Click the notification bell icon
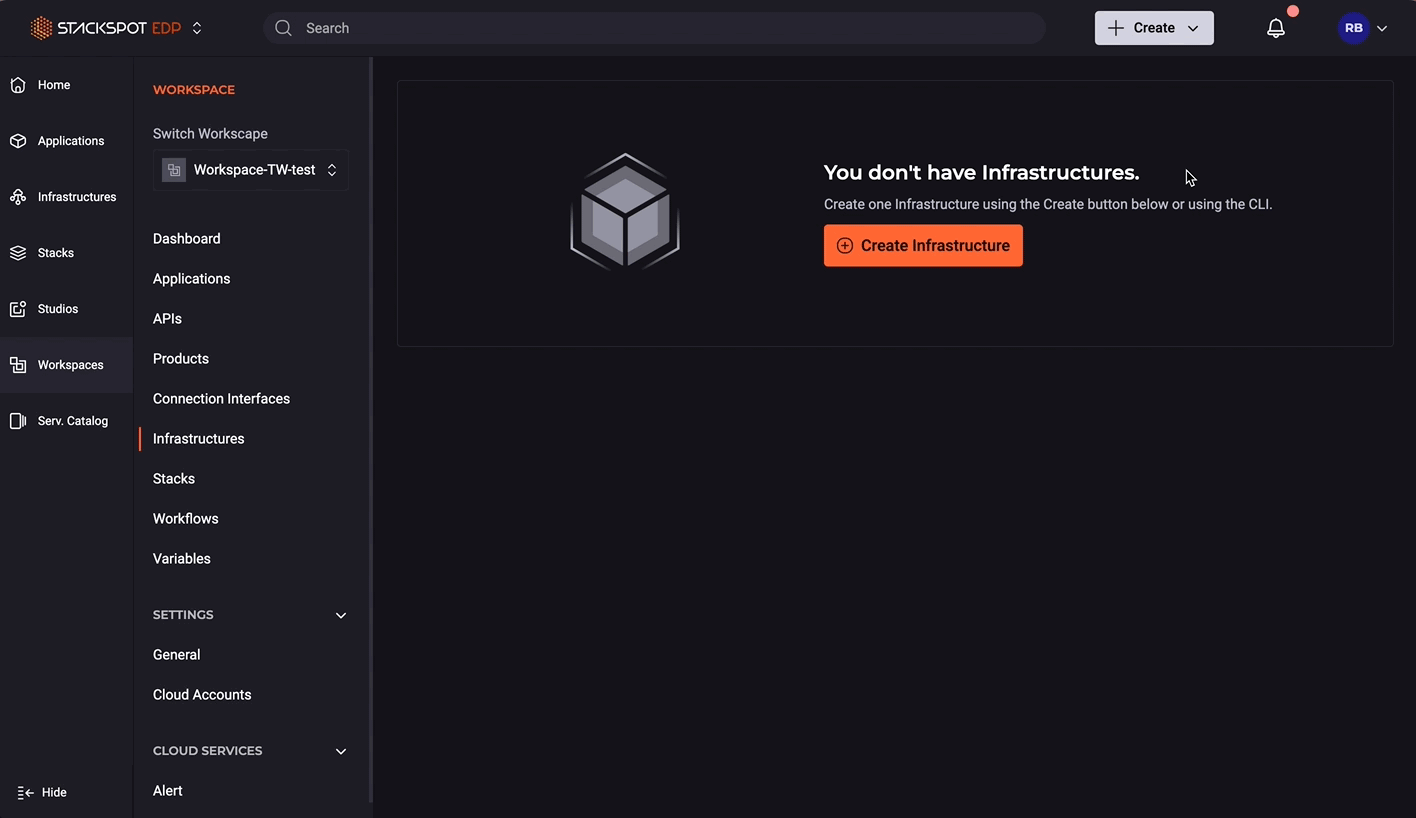The image size is (1416, 818). (x=1275, y=27)
